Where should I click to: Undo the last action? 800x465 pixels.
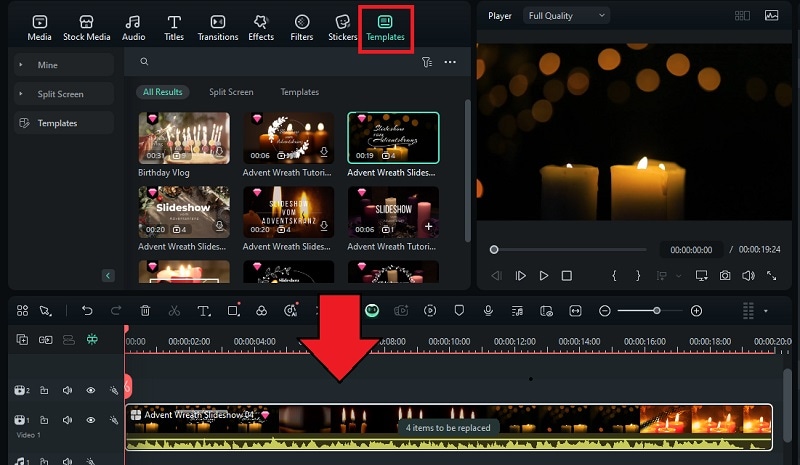87,311
